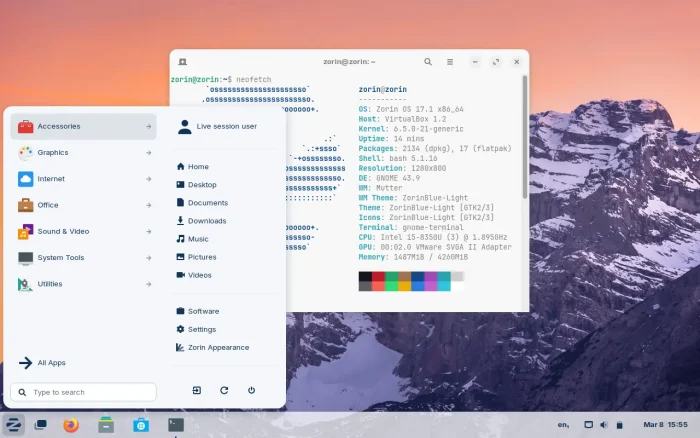Click the Restart icon in the menu
The width and height of the screenshot is (700, 438).
[x=224, y=390]
